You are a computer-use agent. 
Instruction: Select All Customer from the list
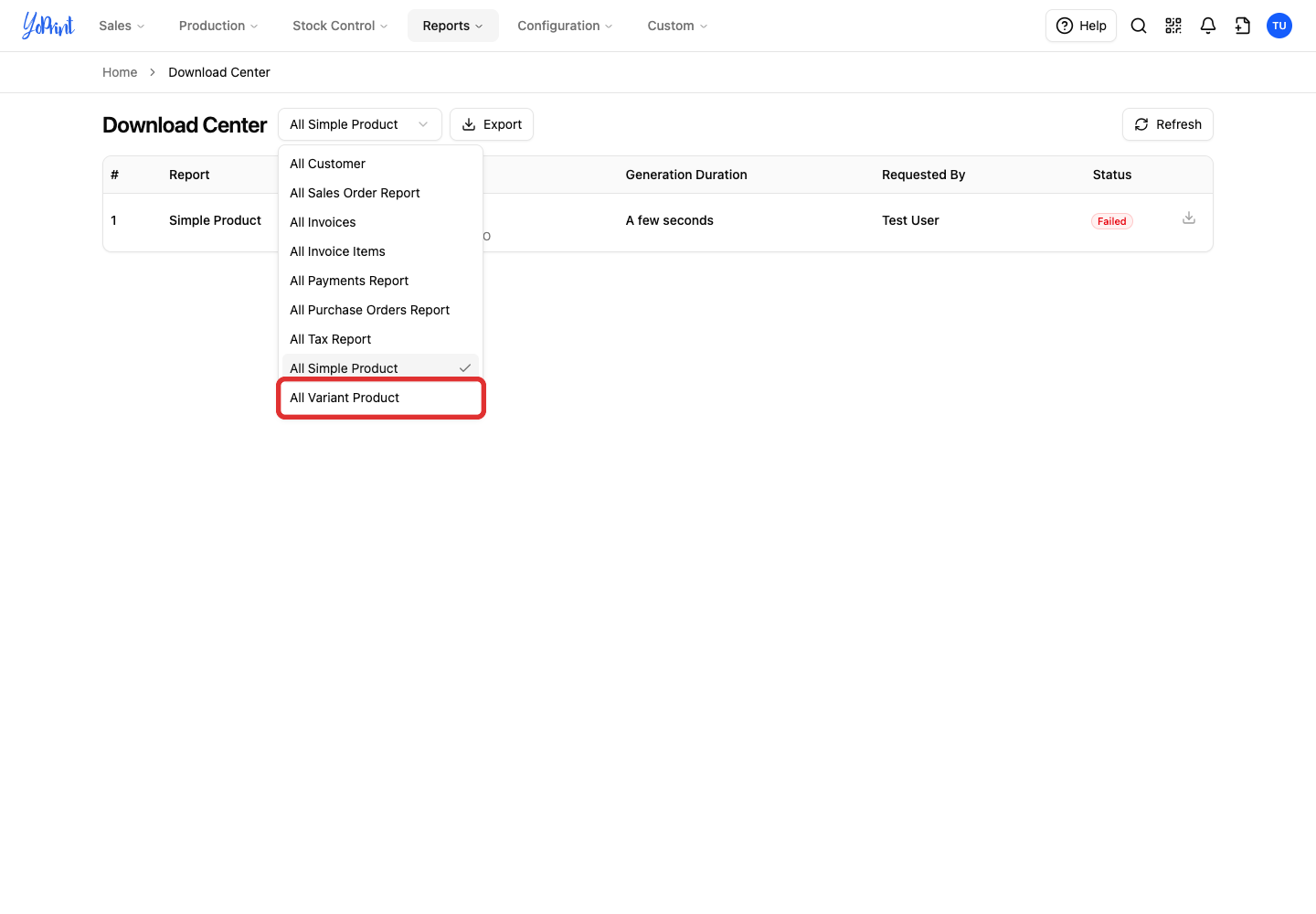380,164
